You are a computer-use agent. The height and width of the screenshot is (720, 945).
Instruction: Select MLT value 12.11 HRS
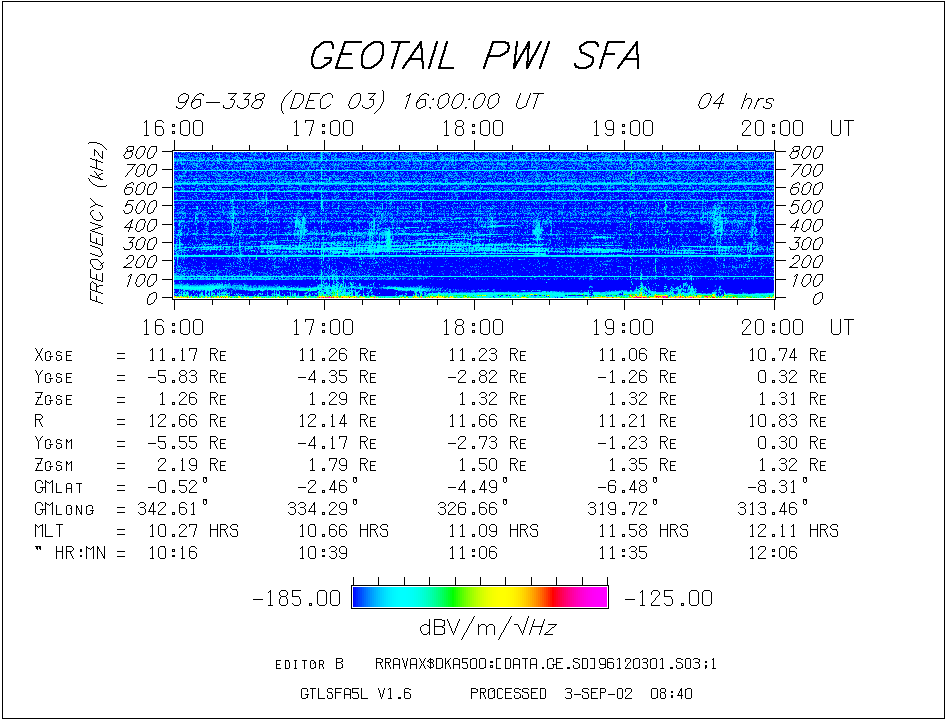[793, 531]
